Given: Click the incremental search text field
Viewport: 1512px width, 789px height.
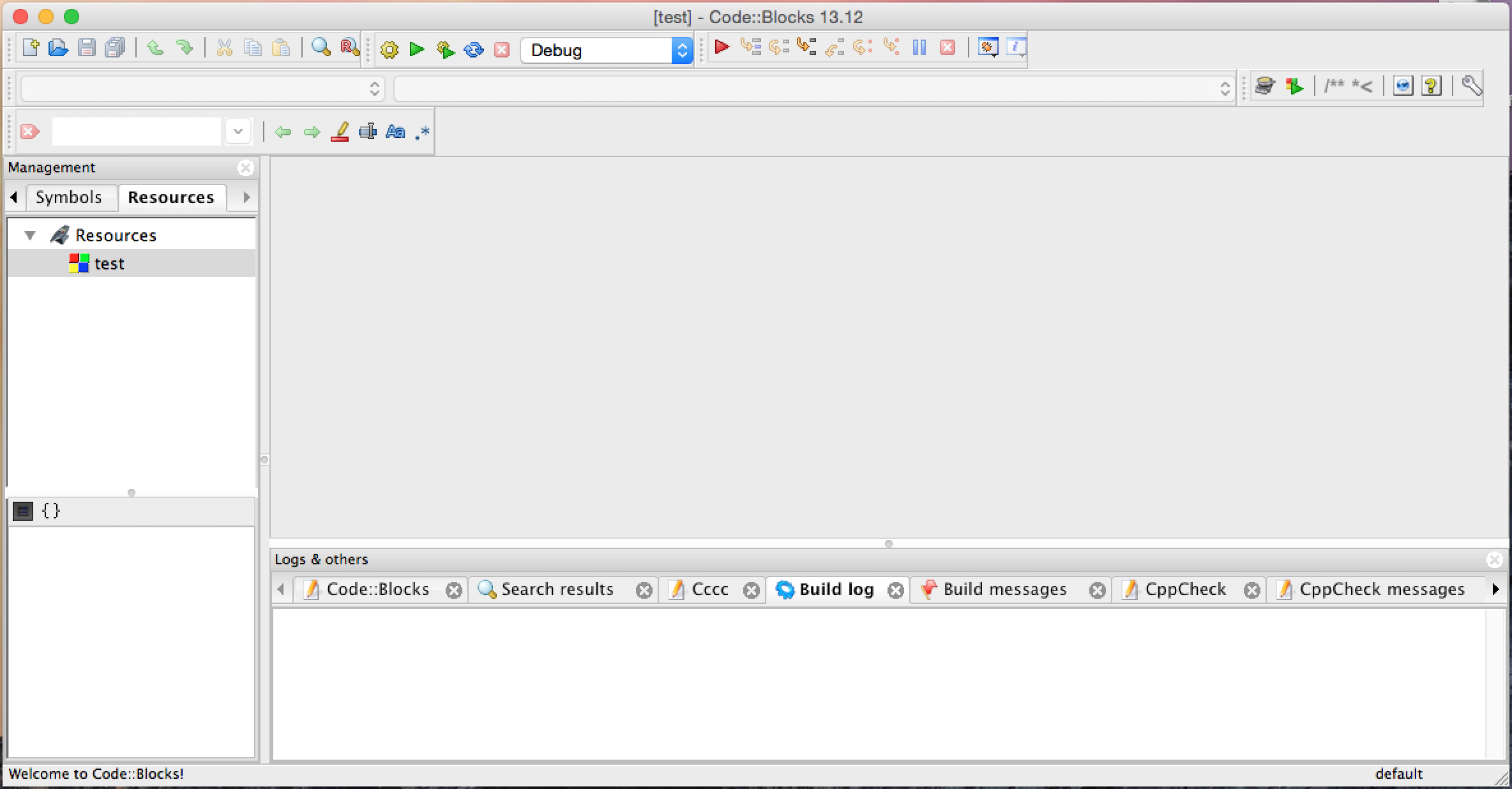Looking at the screenshot, I should click(x=137, y=131).
